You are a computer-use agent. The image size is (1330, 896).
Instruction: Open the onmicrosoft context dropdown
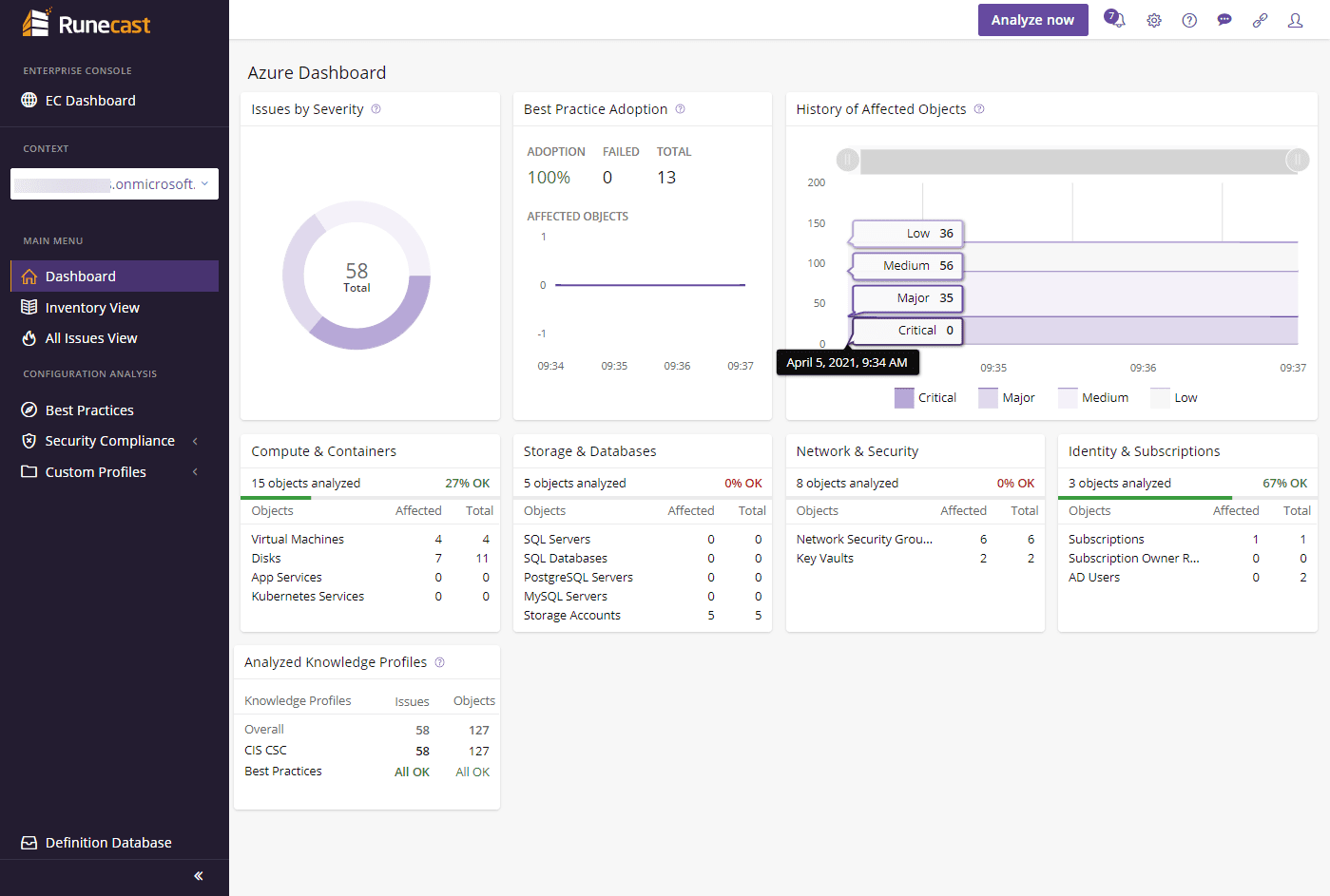click(114, 184)
